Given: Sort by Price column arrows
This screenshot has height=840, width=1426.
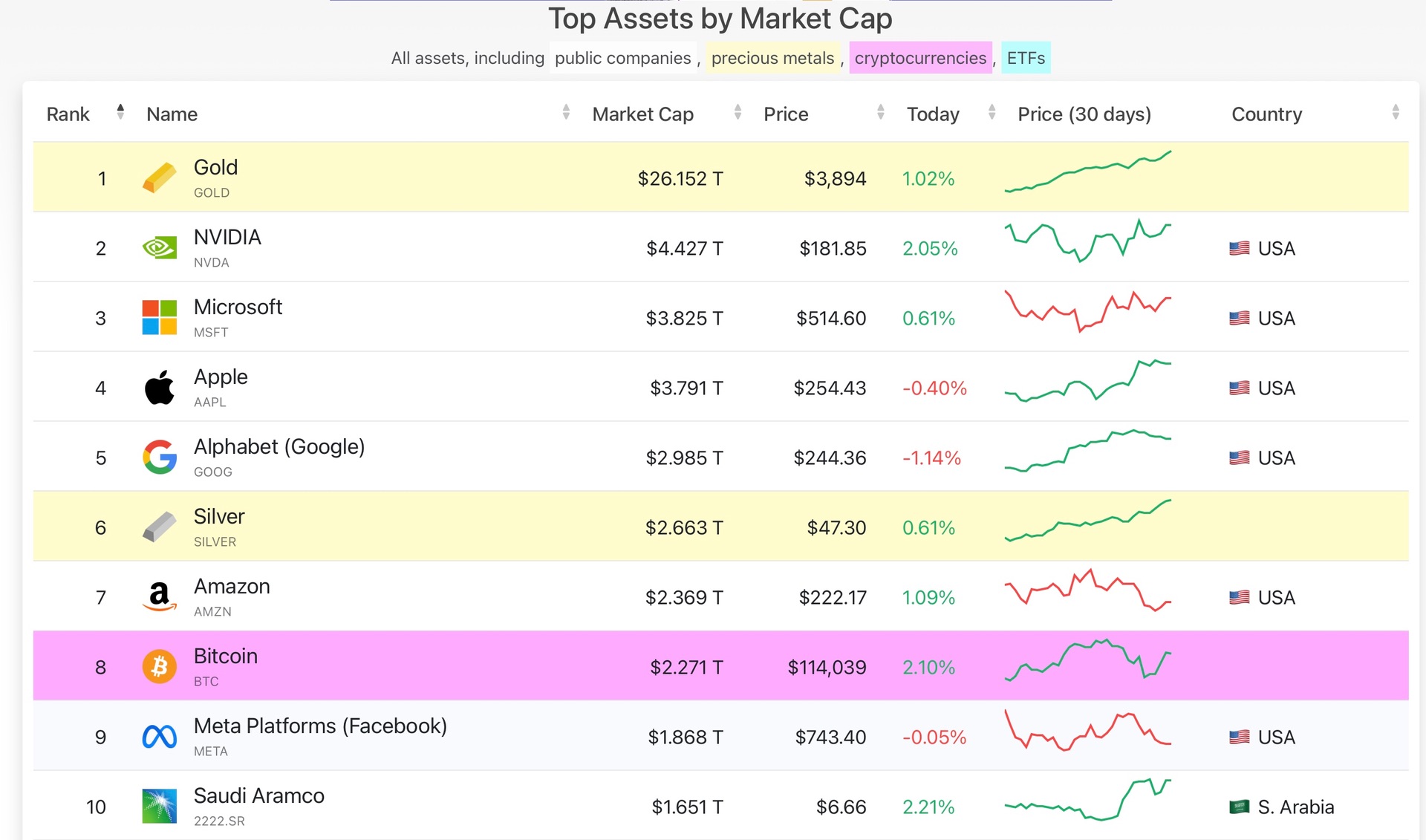Looking at the screenshot, I should 880,113.
